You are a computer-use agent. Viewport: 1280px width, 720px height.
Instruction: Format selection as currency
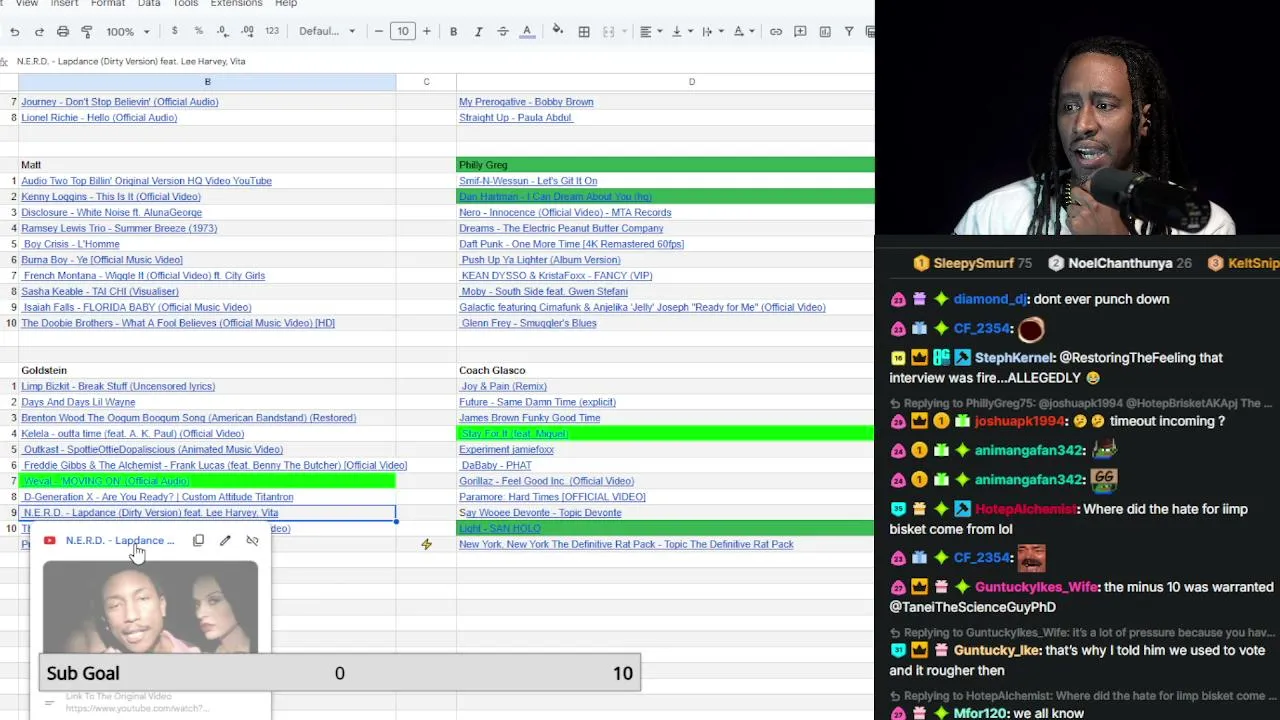[x=175, y=32]
